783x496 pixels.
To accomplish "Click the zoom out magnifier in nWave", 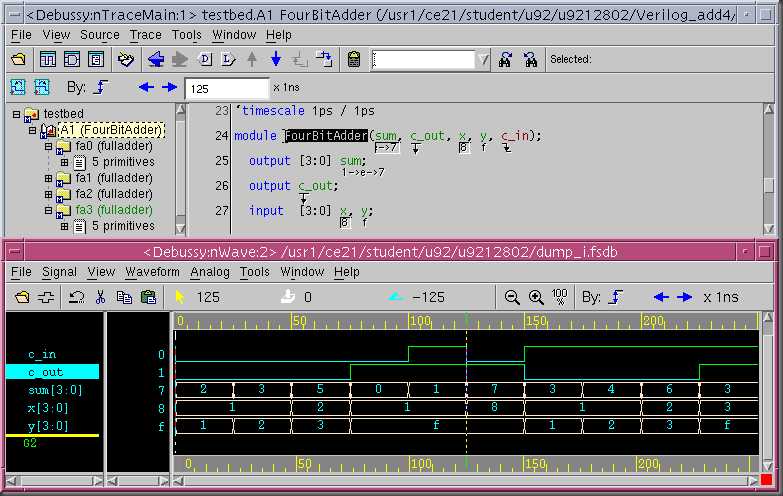I will (512, 297).
